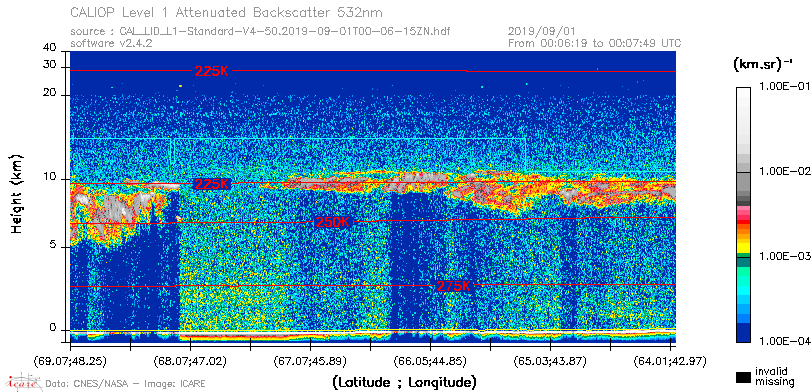Click the black 'invalid missing' legend swatch

tap(744, 377)
